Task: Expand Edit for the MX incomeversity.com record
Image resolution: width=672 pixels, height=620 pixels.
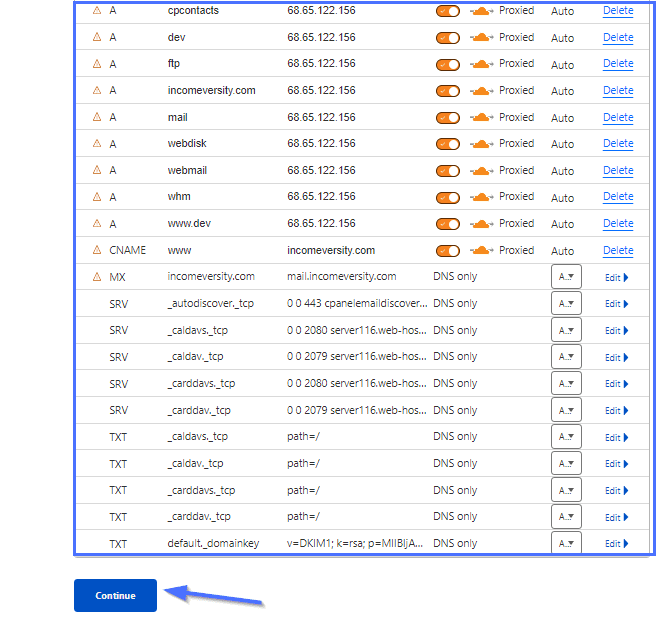Action: tap(616, 278)
